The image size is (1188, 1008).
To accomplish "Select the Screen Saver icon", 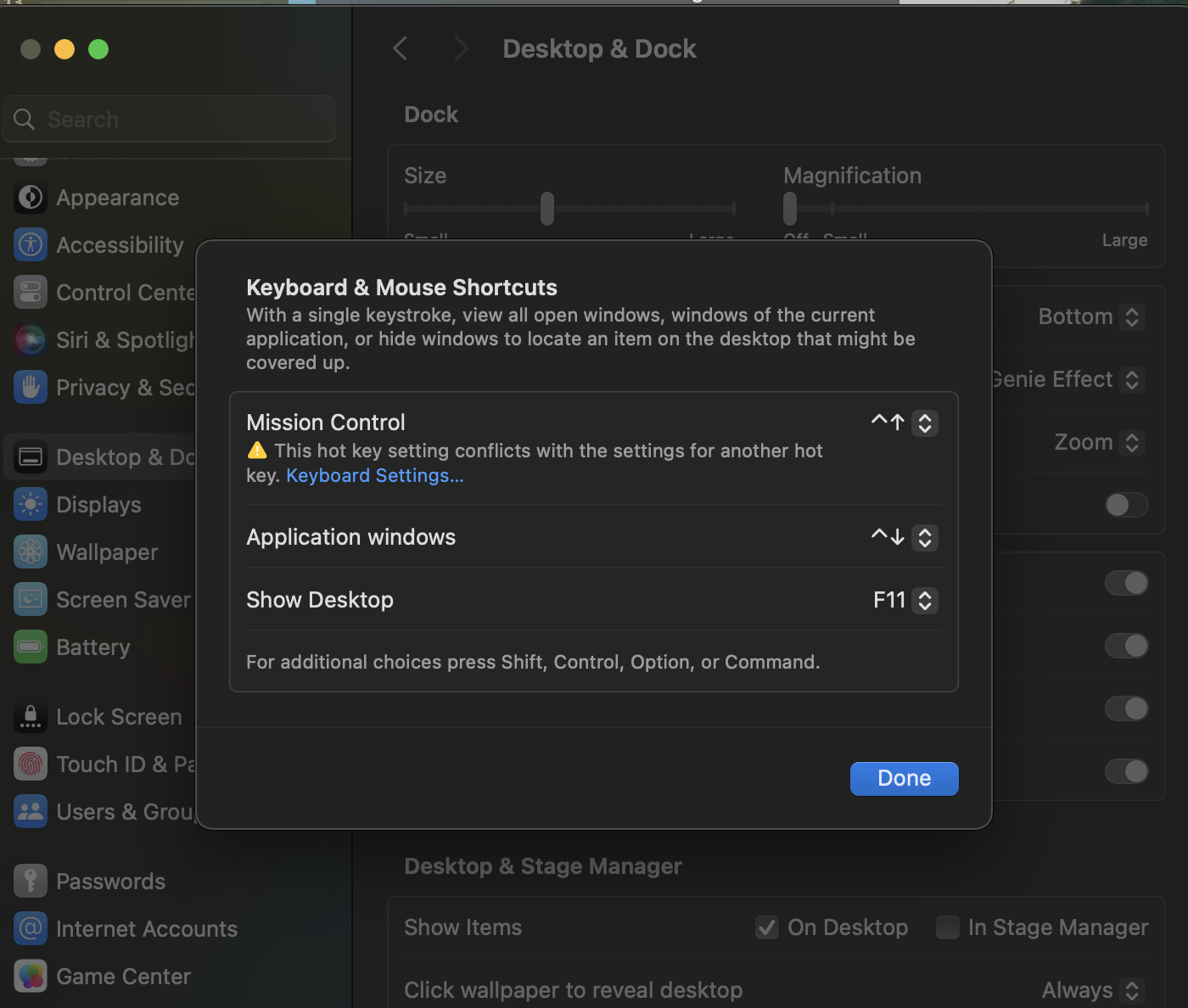I will click(31, 600).
